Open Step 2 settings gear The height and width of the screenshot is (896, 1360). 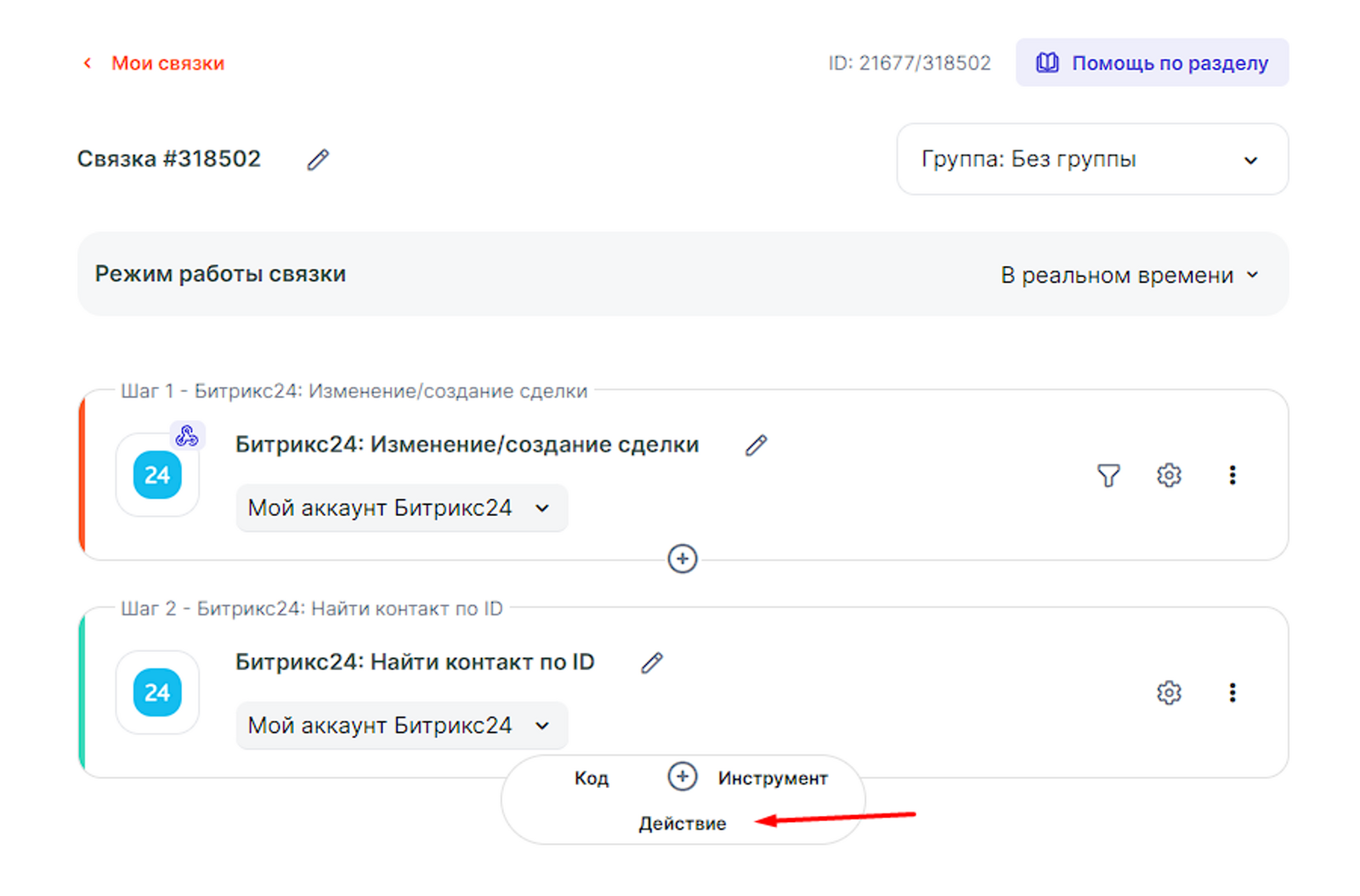1169,693
